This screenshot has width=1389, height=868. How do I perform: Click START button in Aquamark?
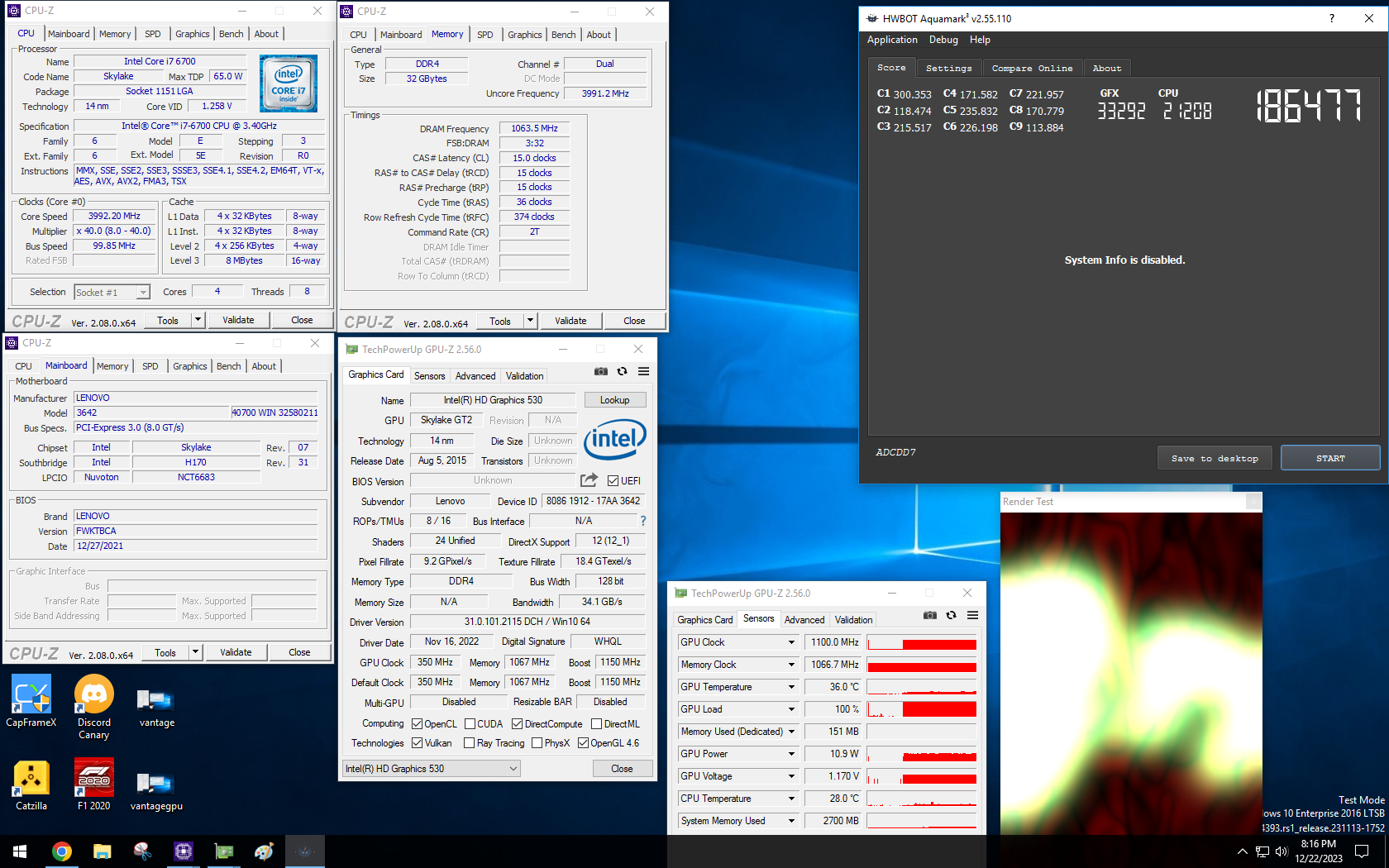pyautogui.click(x=1330, y=458)
